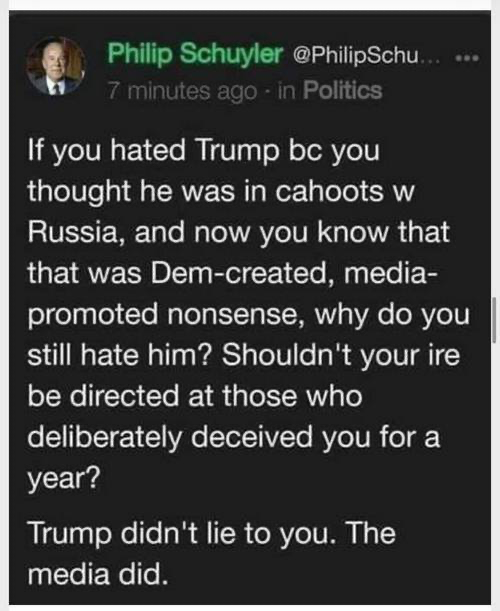Viewport: 500px width, 611px height.
Task: Open the three-dot more options menu
Action: tap(467, 59)
